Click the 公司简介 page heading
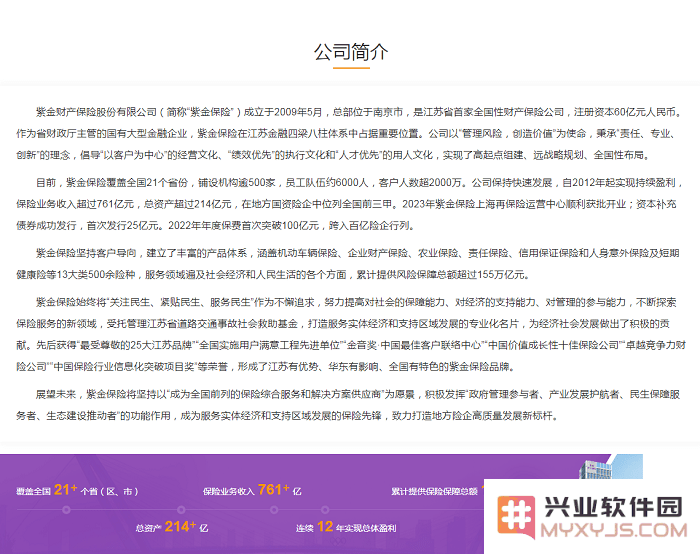 click(x=351, y=53)
